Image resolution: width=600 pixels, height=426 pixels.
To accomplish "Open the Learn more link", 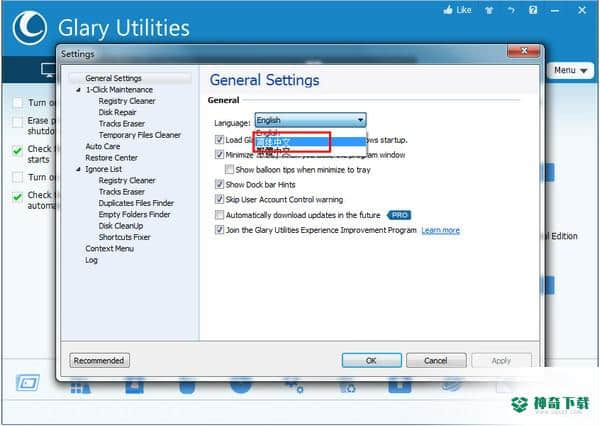I will coord(440,230).
